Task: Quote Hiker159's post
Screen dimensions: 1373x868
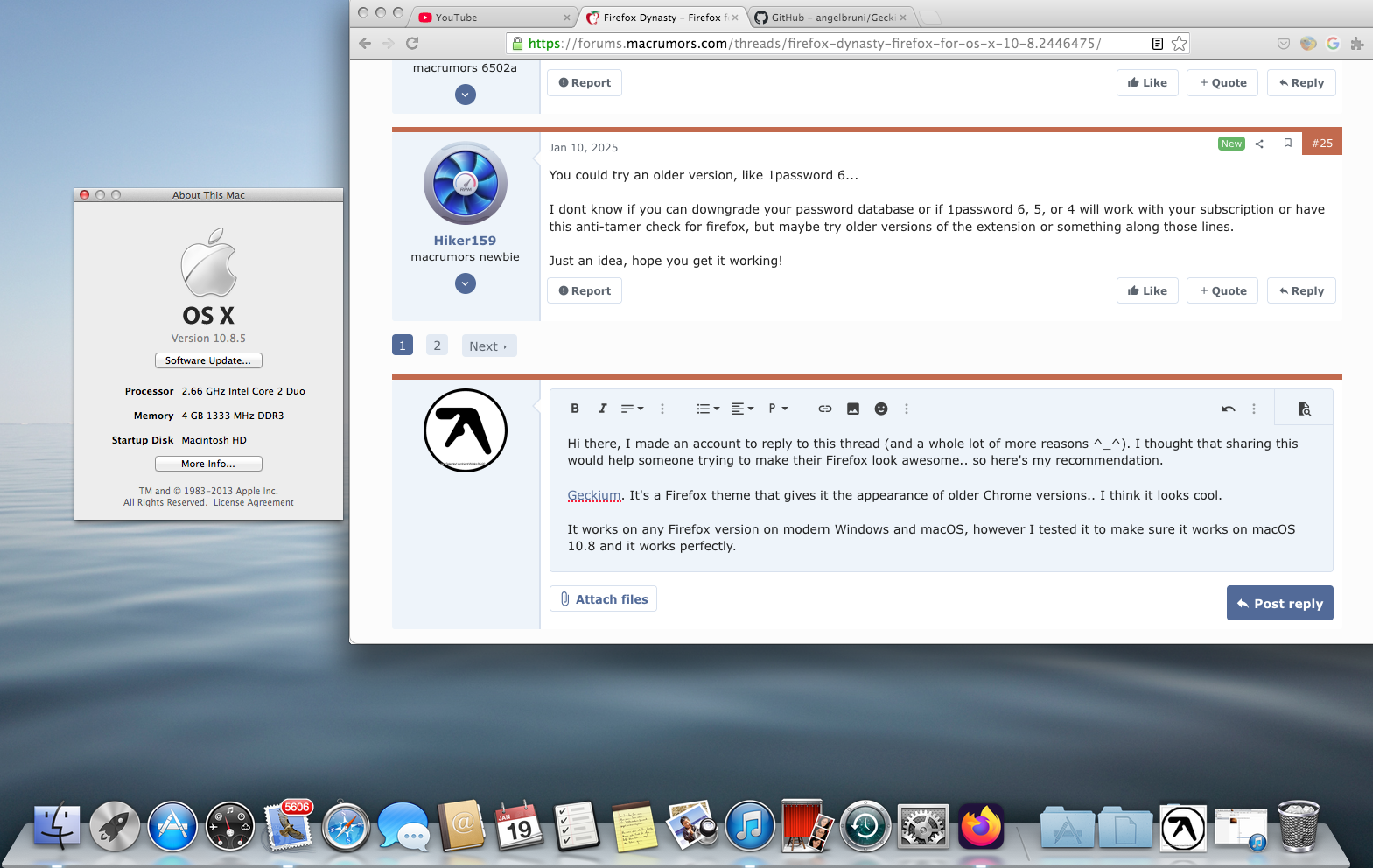Action: 1222,291
